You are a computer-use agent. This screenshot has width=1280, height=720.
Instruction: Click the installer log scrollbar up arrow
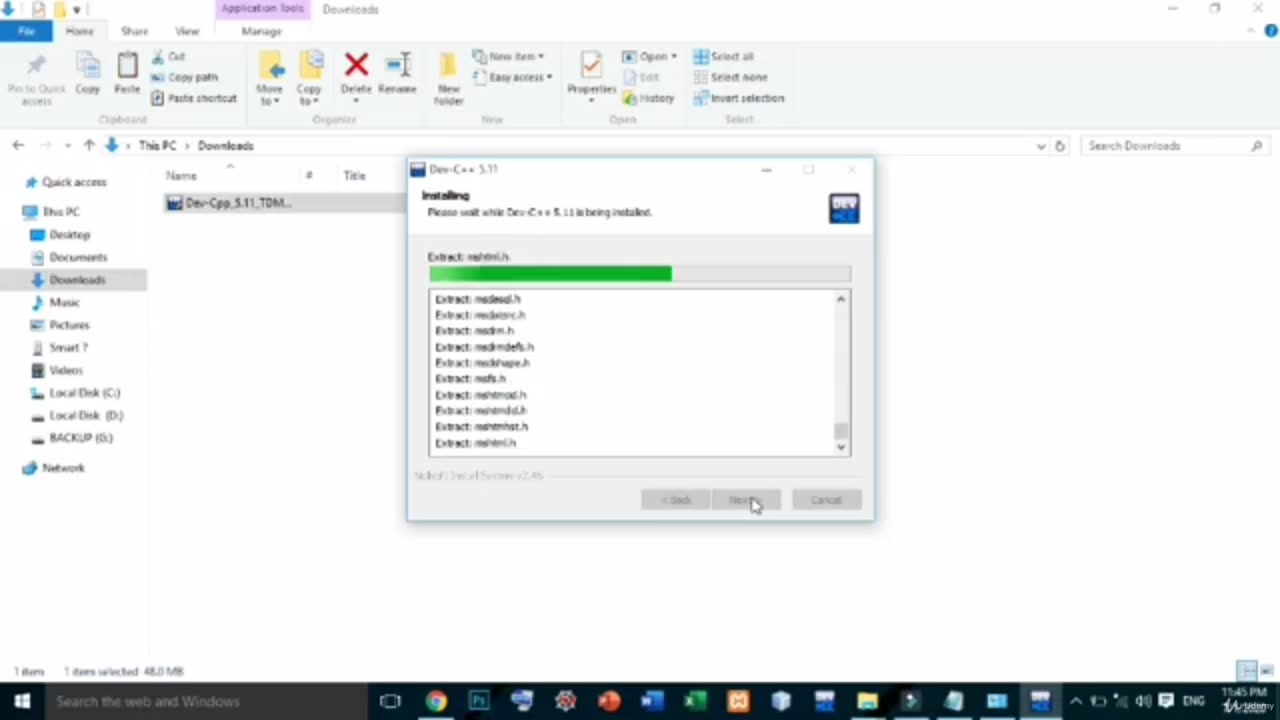[841, 299]
